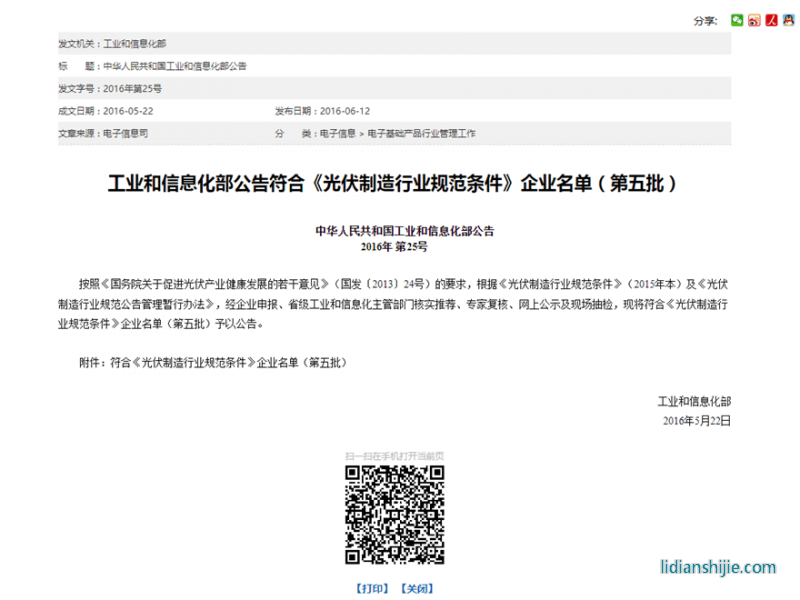Image resolution: width=800 pixels, height=600 pixels.
Task: Click the 人 icon in the share row
Action: (x=771, y=19)
